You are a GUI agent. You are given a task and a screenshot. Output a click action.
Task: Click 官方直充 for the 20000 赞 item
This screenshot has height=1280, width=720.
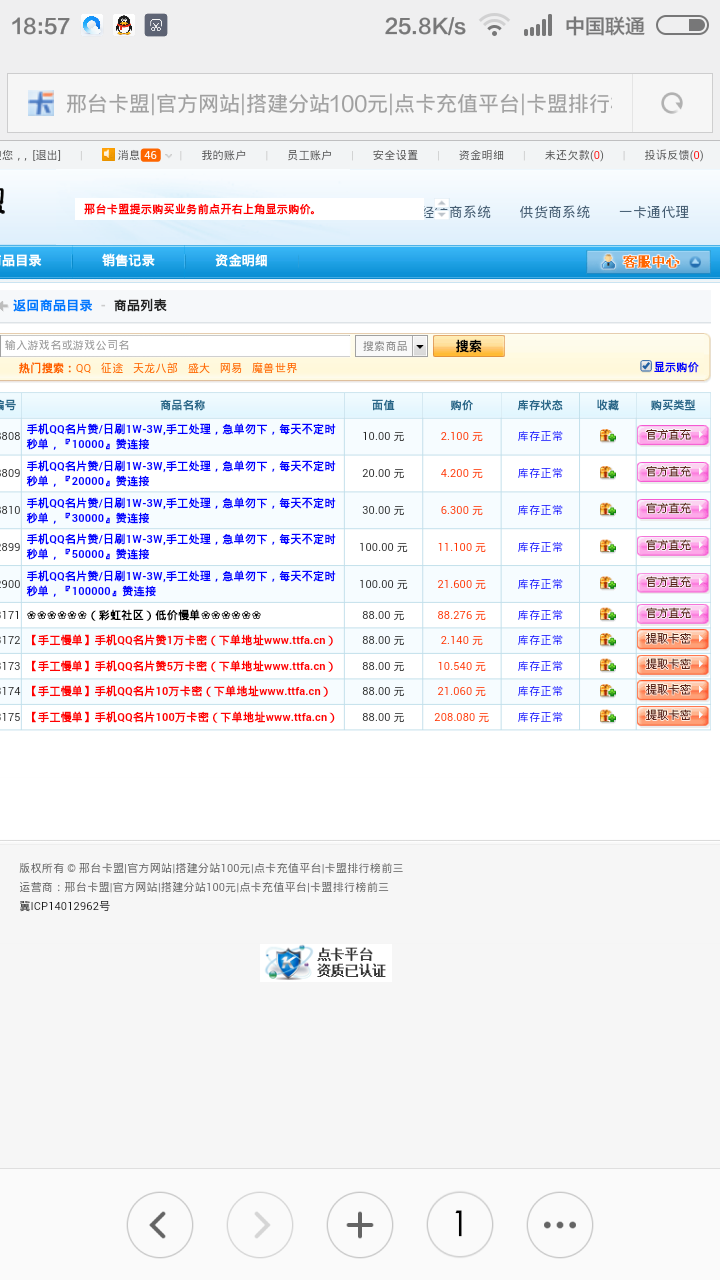tap(672, 472)
